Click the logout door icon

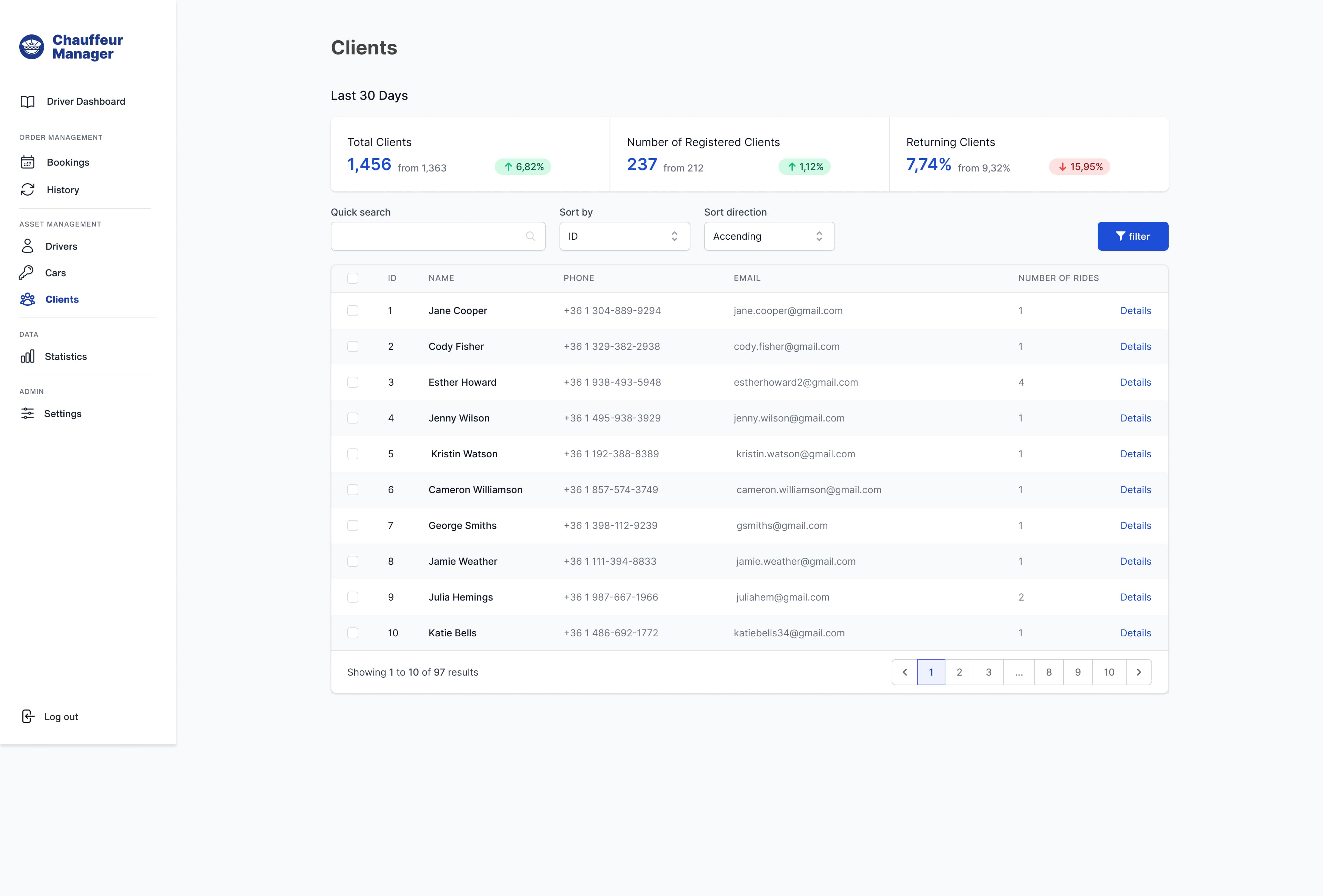(28, 716)
